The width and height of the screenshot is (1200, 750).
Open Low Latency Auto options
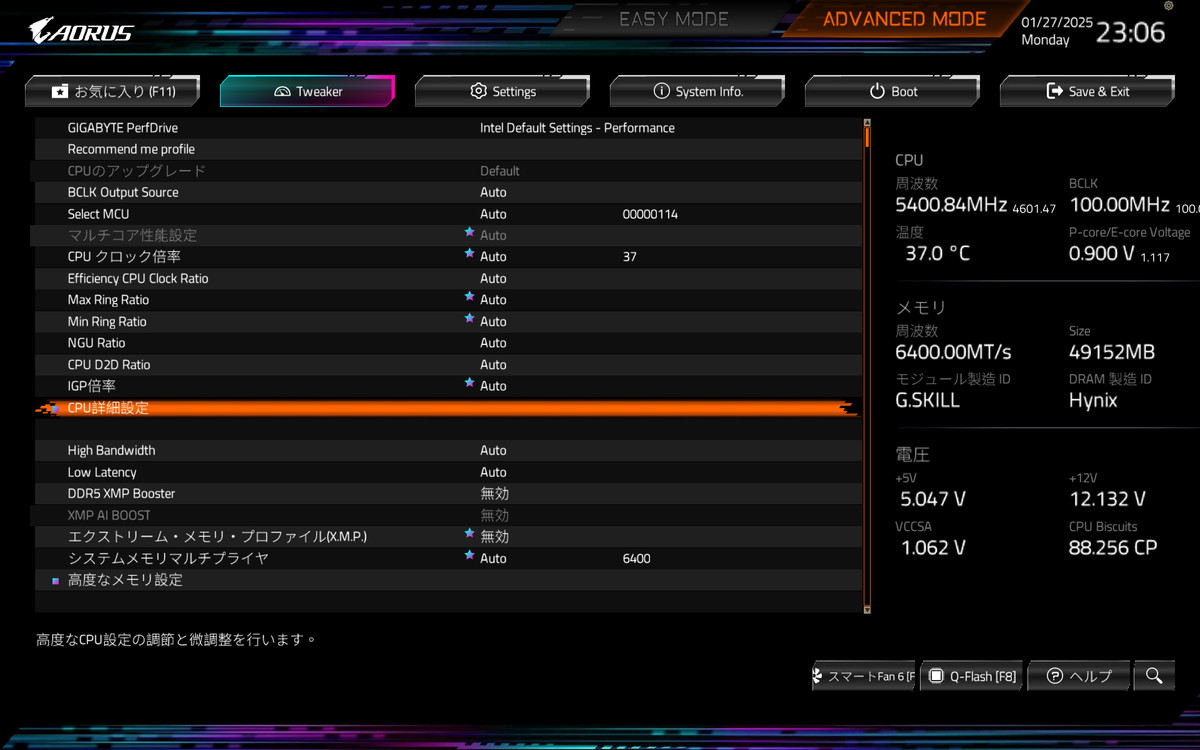point(493,472)
